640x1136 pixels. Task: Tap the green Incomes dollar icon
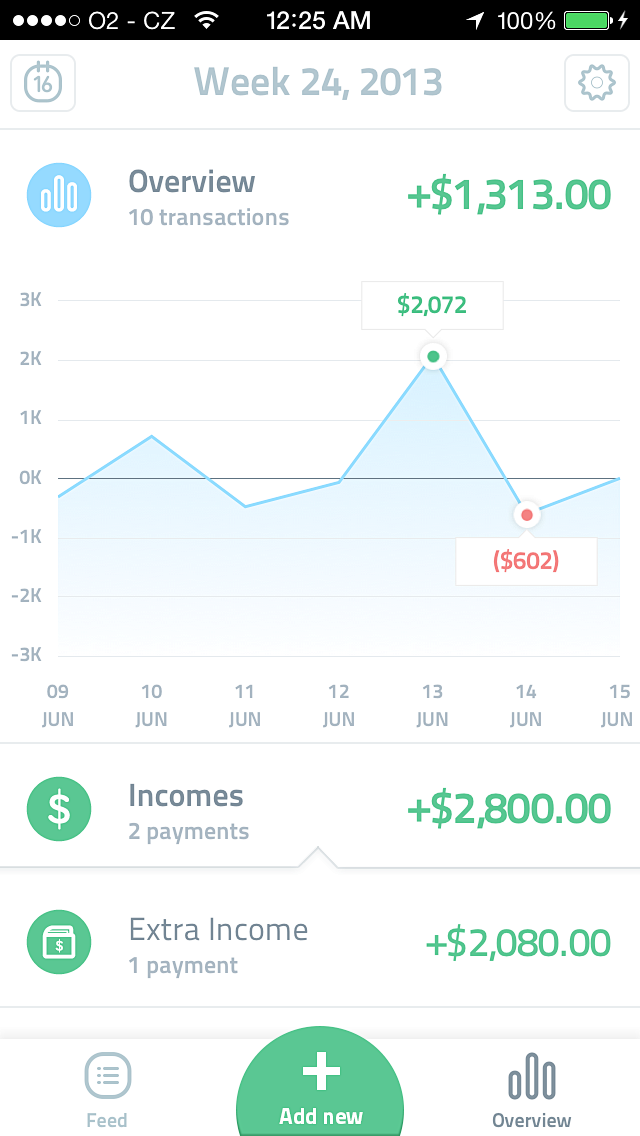point(59,809)
